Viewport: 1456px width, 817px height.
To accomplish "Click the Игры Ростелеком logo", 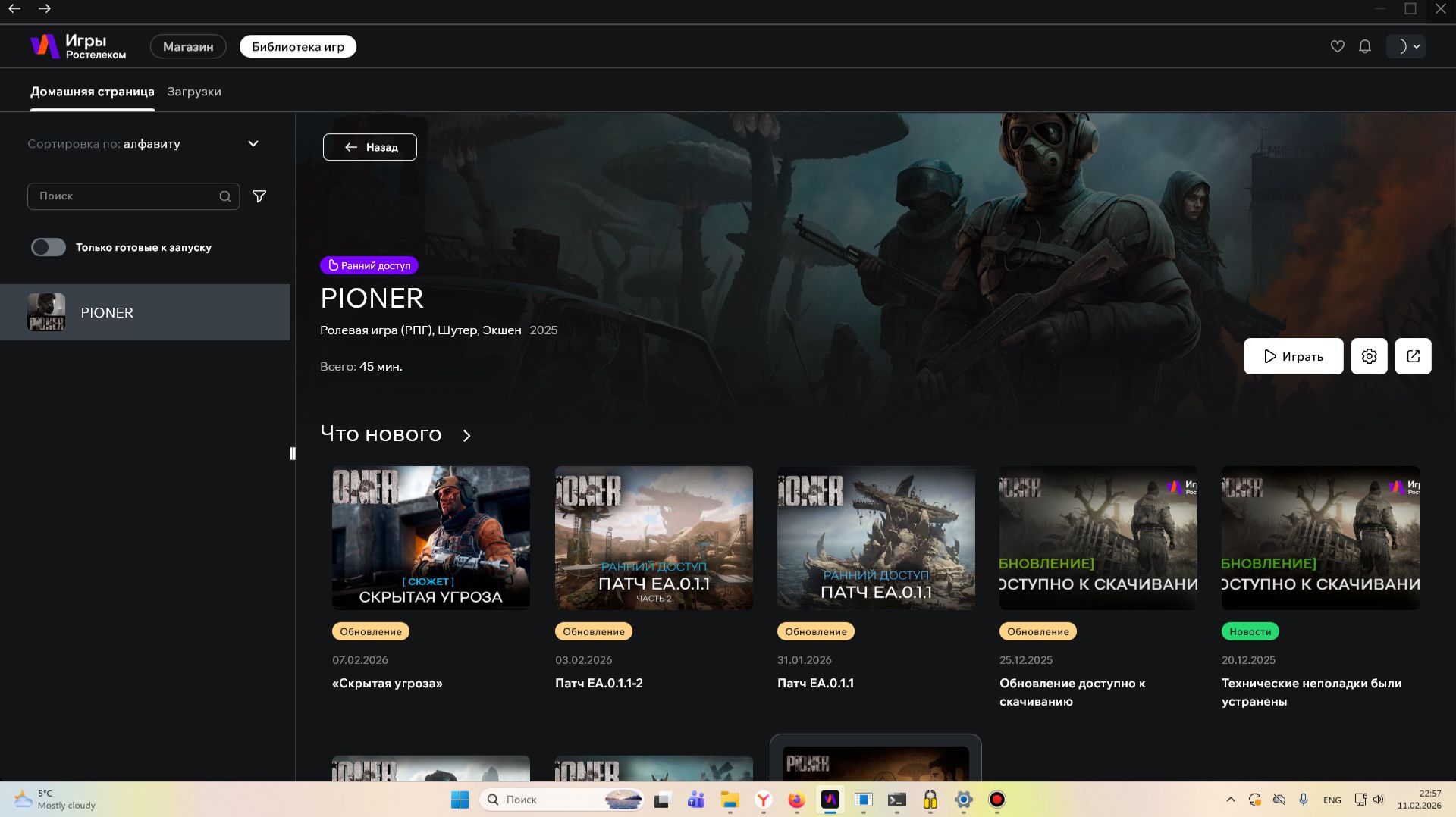I will [78, 46].
